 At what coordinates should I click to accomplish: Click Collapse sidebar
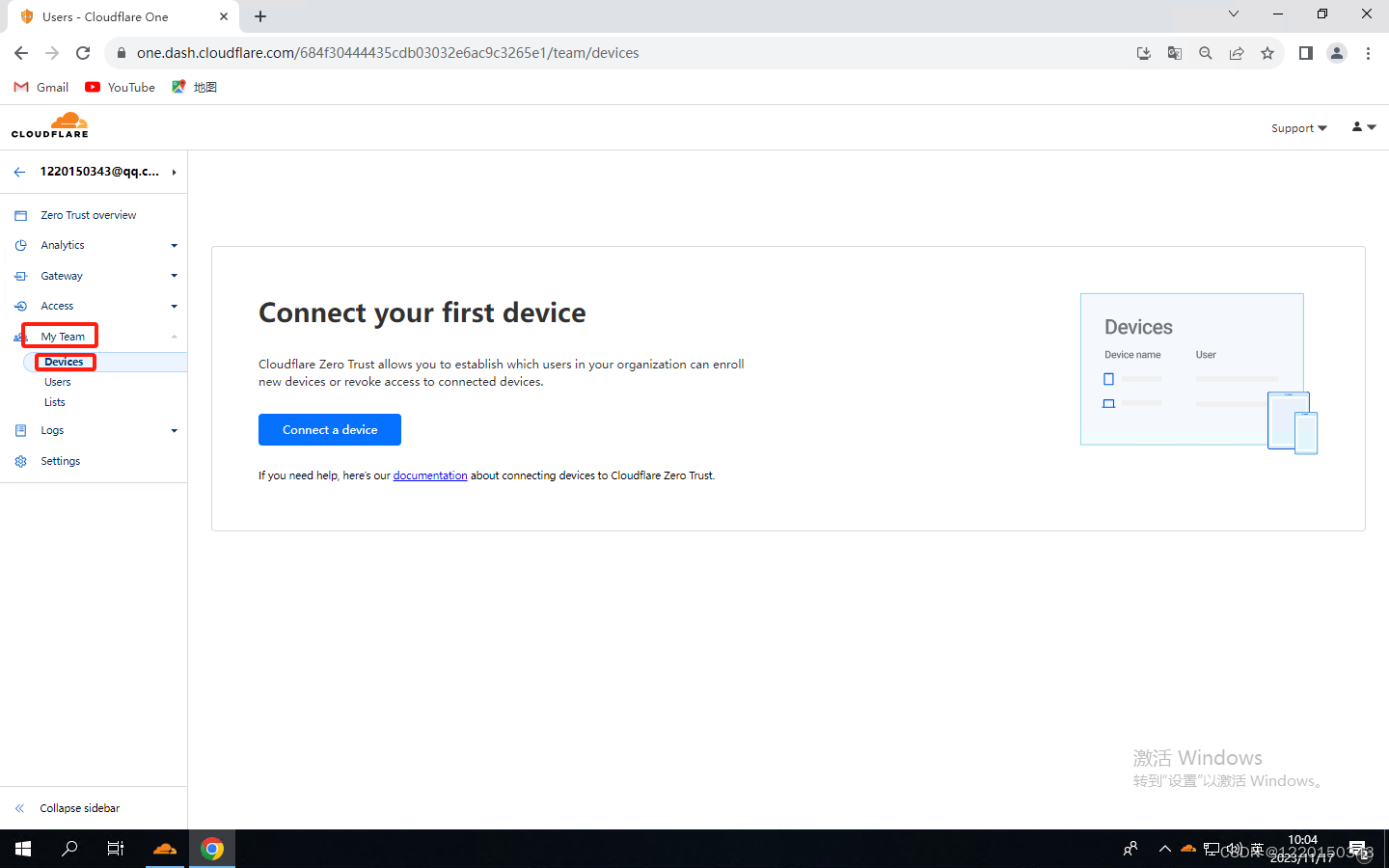pyautogui.click(x=80, y=808)
